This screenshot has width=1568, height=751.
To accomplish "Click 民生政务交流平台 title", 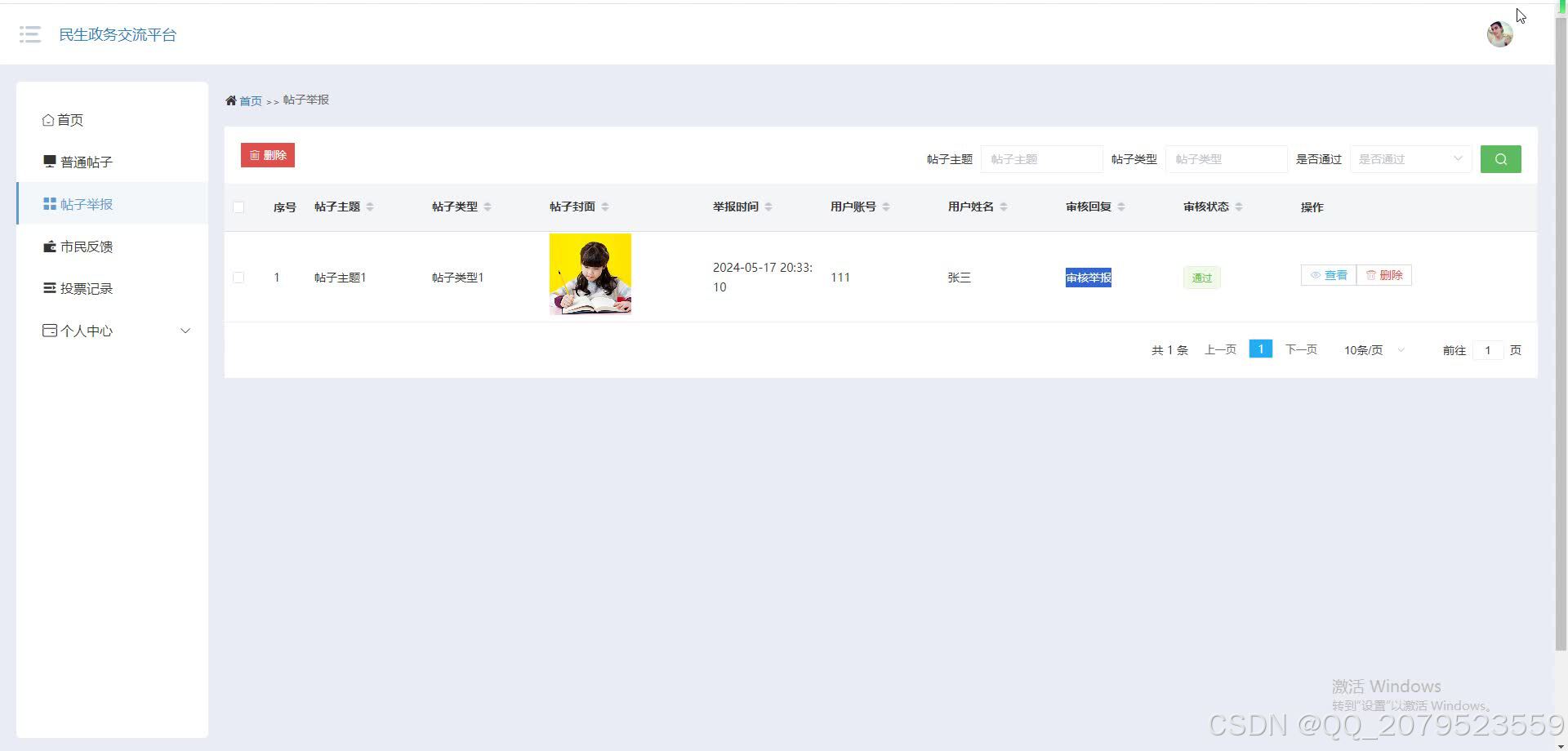I will (118, 34).
